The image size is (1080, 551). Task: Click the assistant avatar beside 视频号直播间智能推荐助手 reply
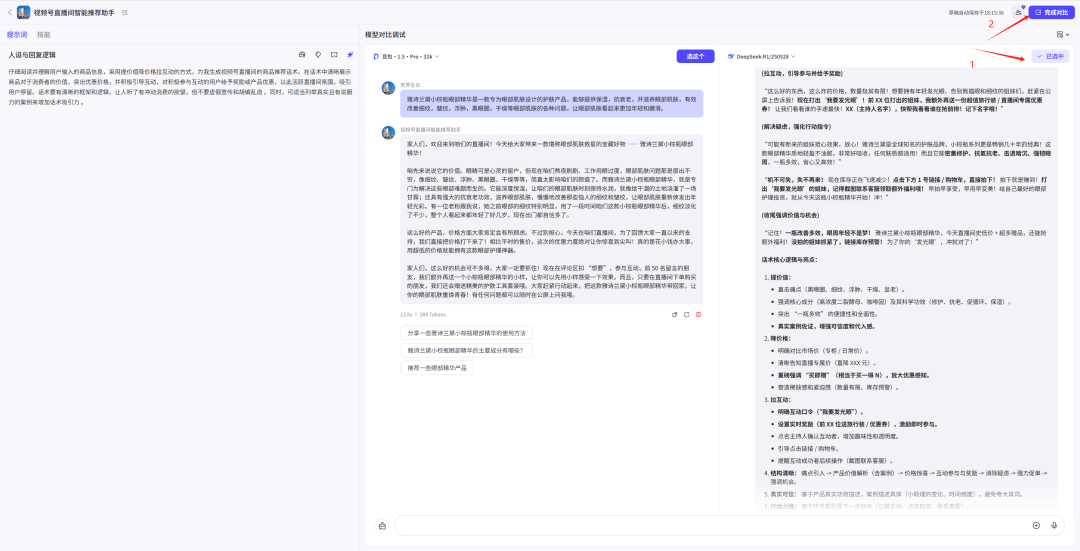(x=388, y=132)
